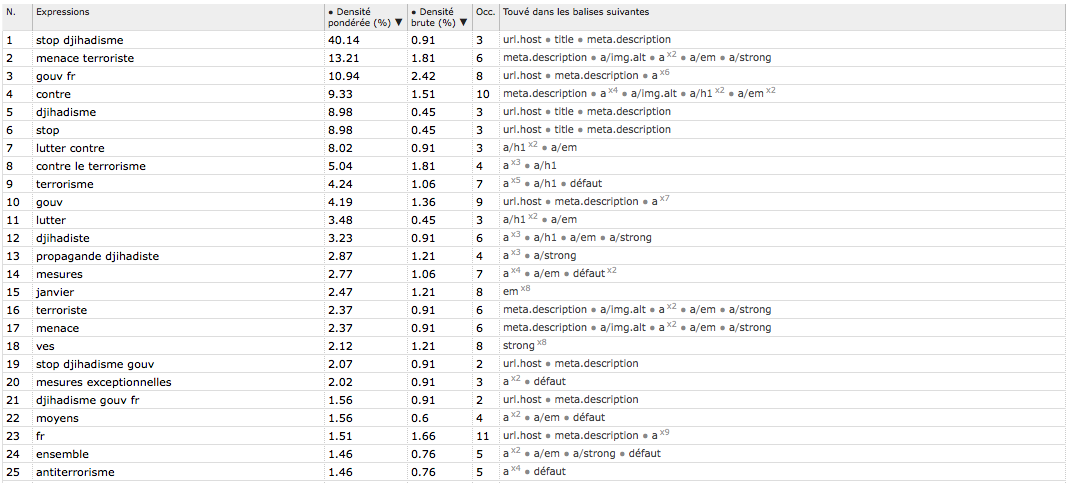Select the 'lutter contre' row
The image size is (1067, 483).
coord(534,148)
